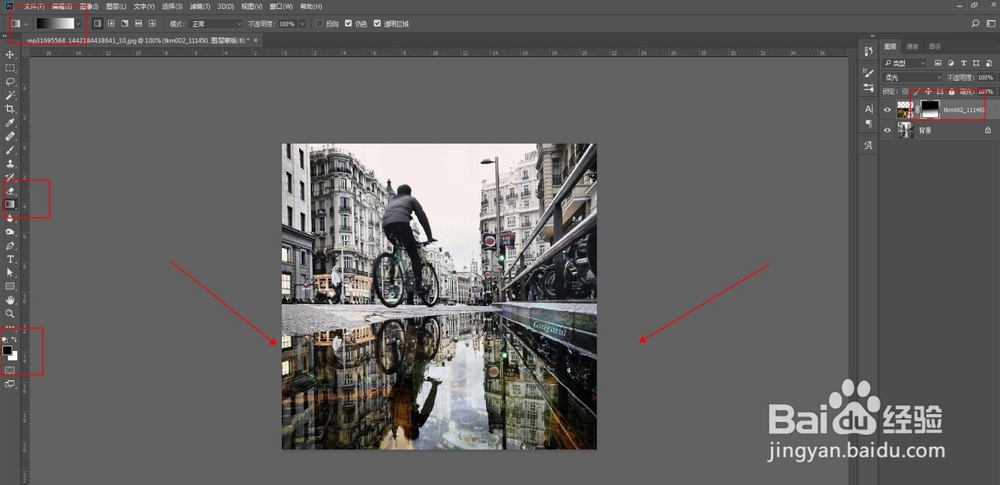Open the options bar opacity dropdown
Screen dimensions: 1000x485
tap(302, 24)
